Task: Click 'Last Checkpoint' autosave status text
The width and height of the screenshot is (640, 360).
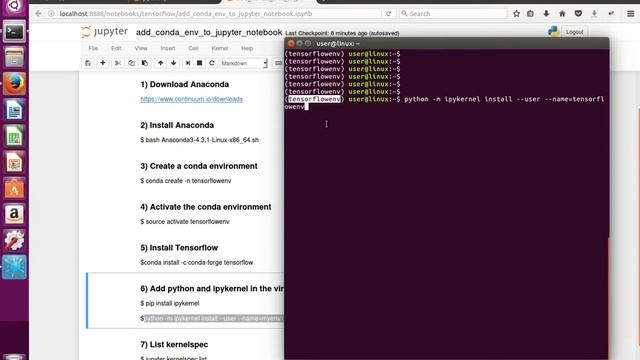Action: 342,33
